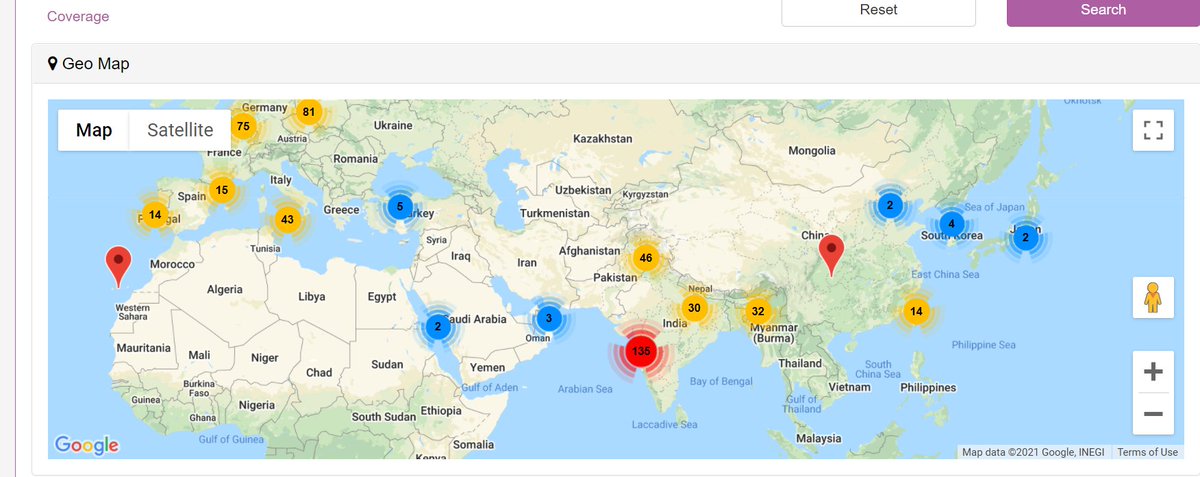Switch to Satellite map view
1200x477 pixels.
180,130
